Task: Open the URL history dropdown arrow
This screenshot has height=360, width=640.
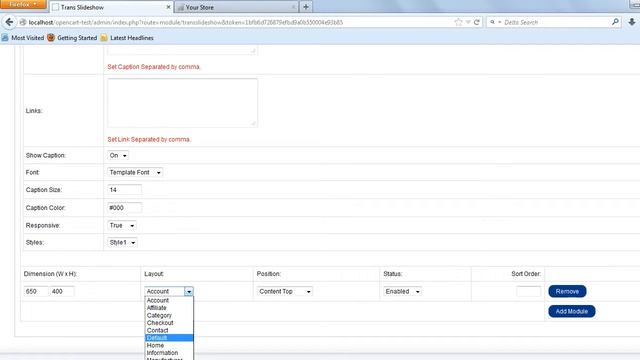Action: pos(468,22)
